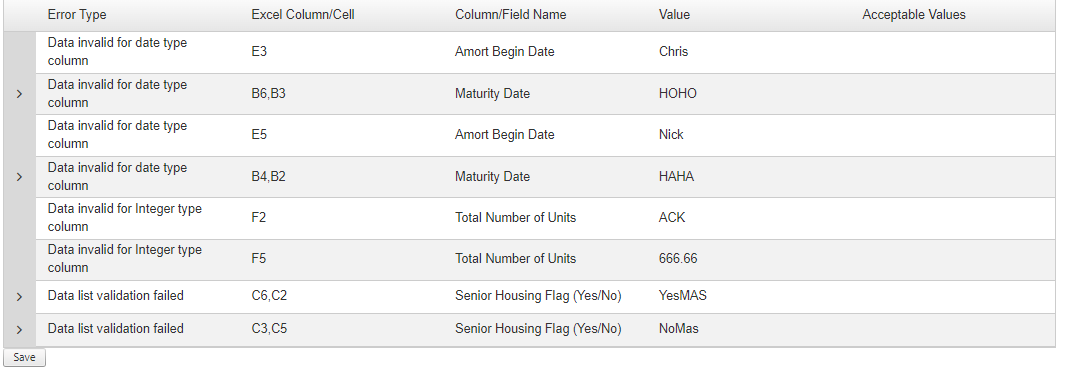The image size is (1068, 374).
Task: Click the Column/Field Name header
Action: (x=510, y=14)
